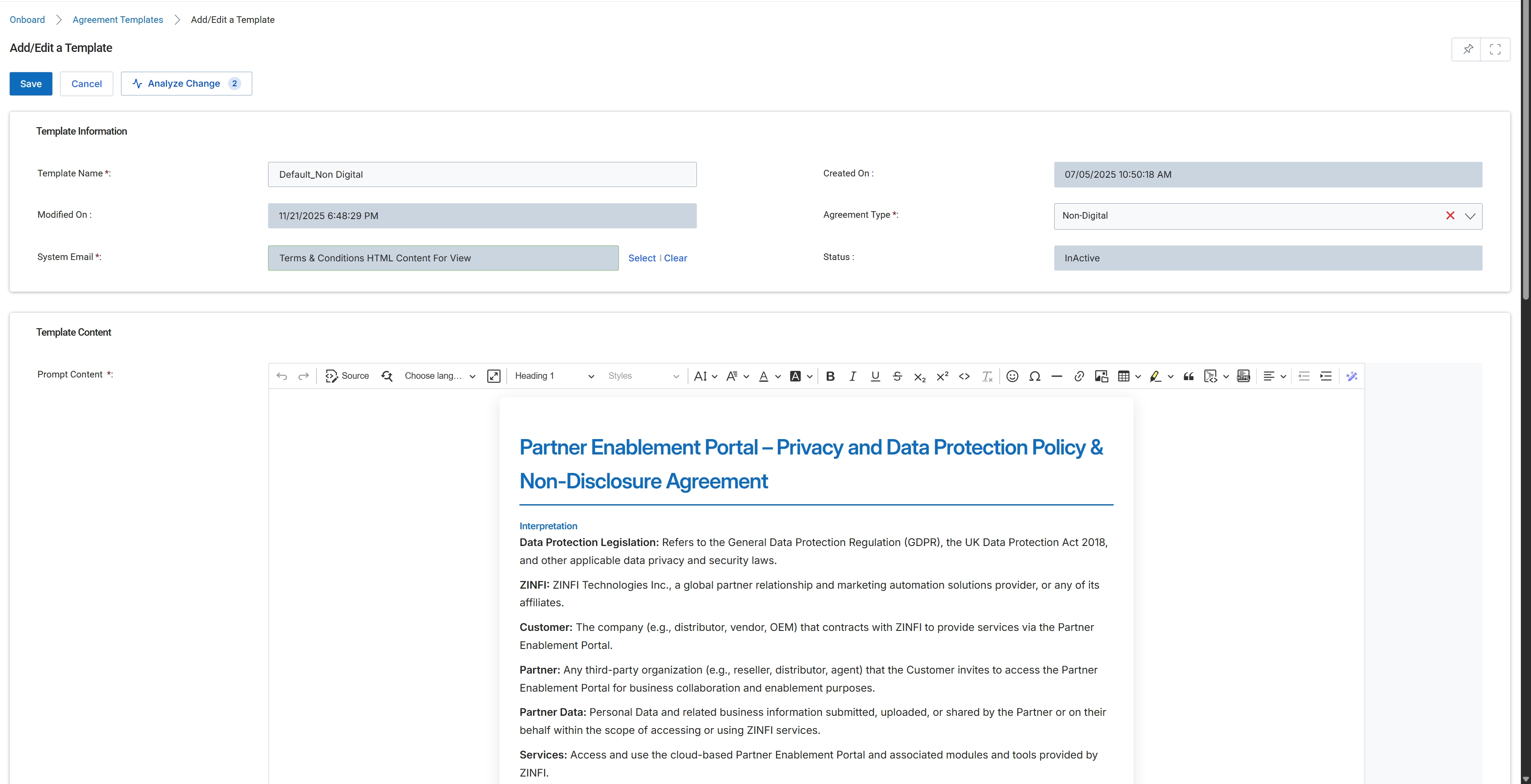The height and width of the screenshot is (784, 1531).
Task: Click Select link for System Email
Action: 642,258
